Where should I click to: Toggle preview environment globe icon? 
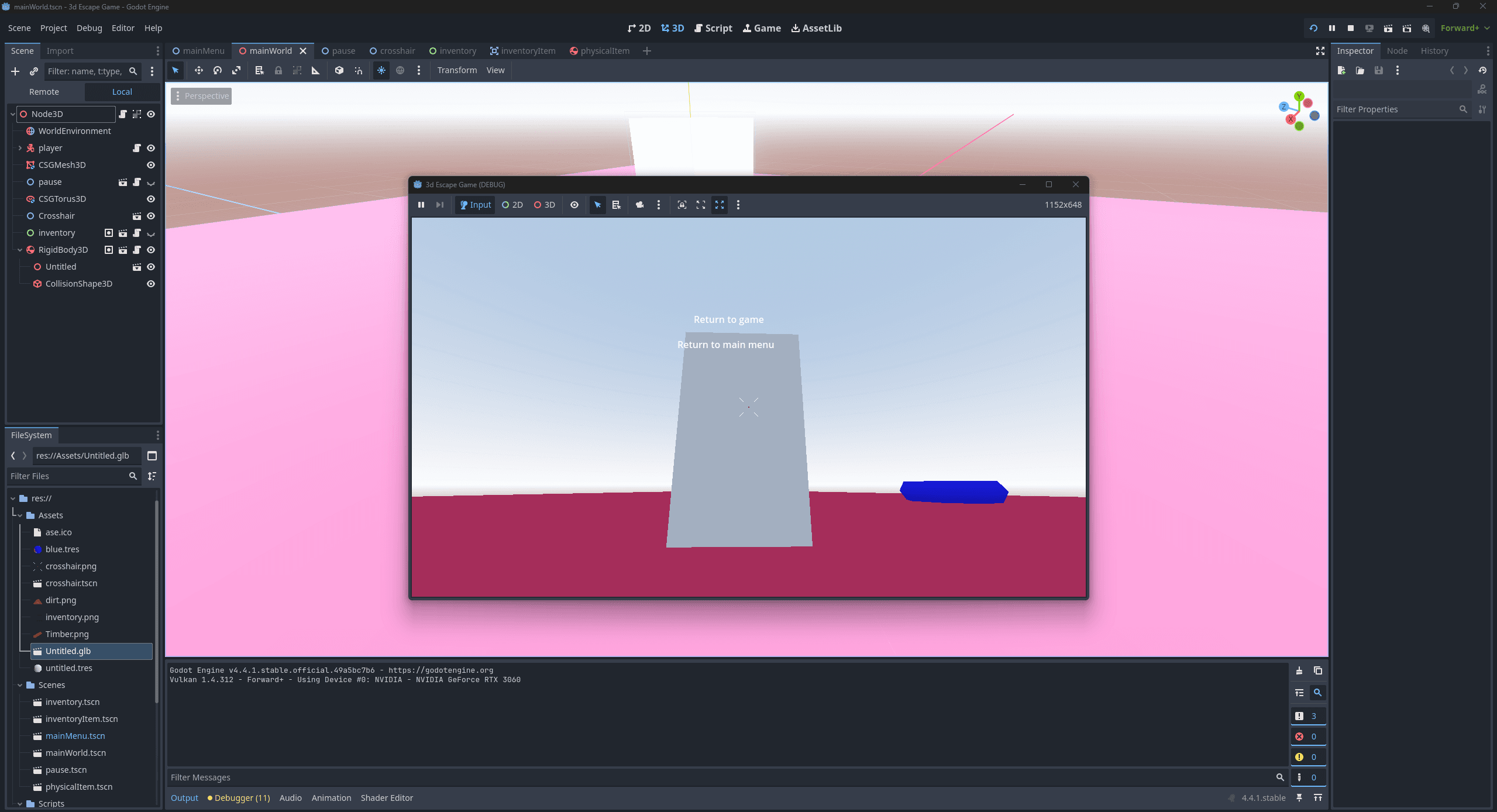pyautogui.click(x=400, y=70)
